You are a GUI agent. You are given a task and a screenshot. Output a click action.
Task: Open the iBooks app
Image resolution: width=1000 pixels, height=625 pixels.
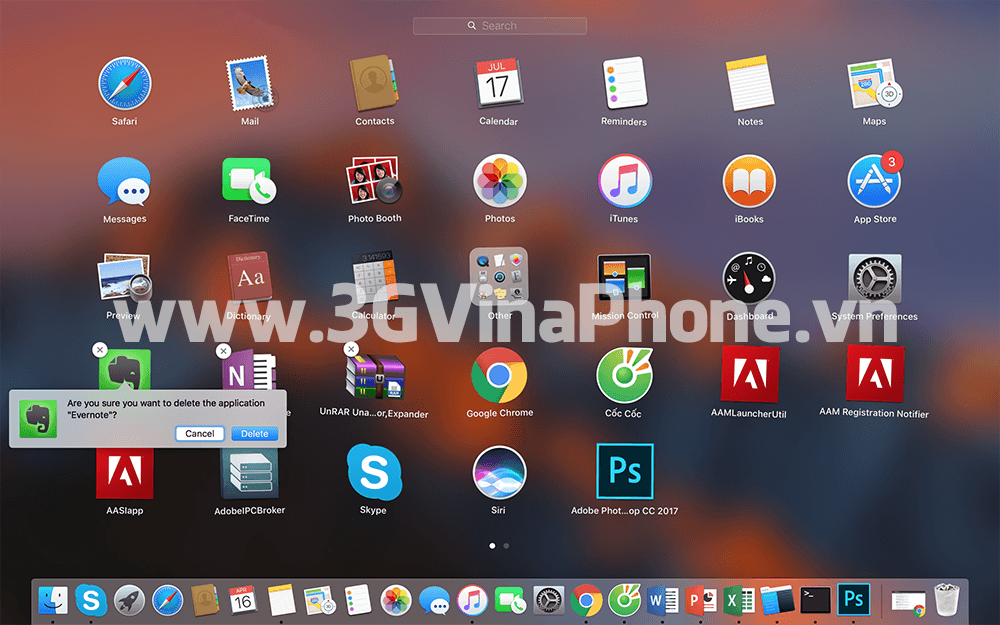pyautogui.click(x=749, y=181)
